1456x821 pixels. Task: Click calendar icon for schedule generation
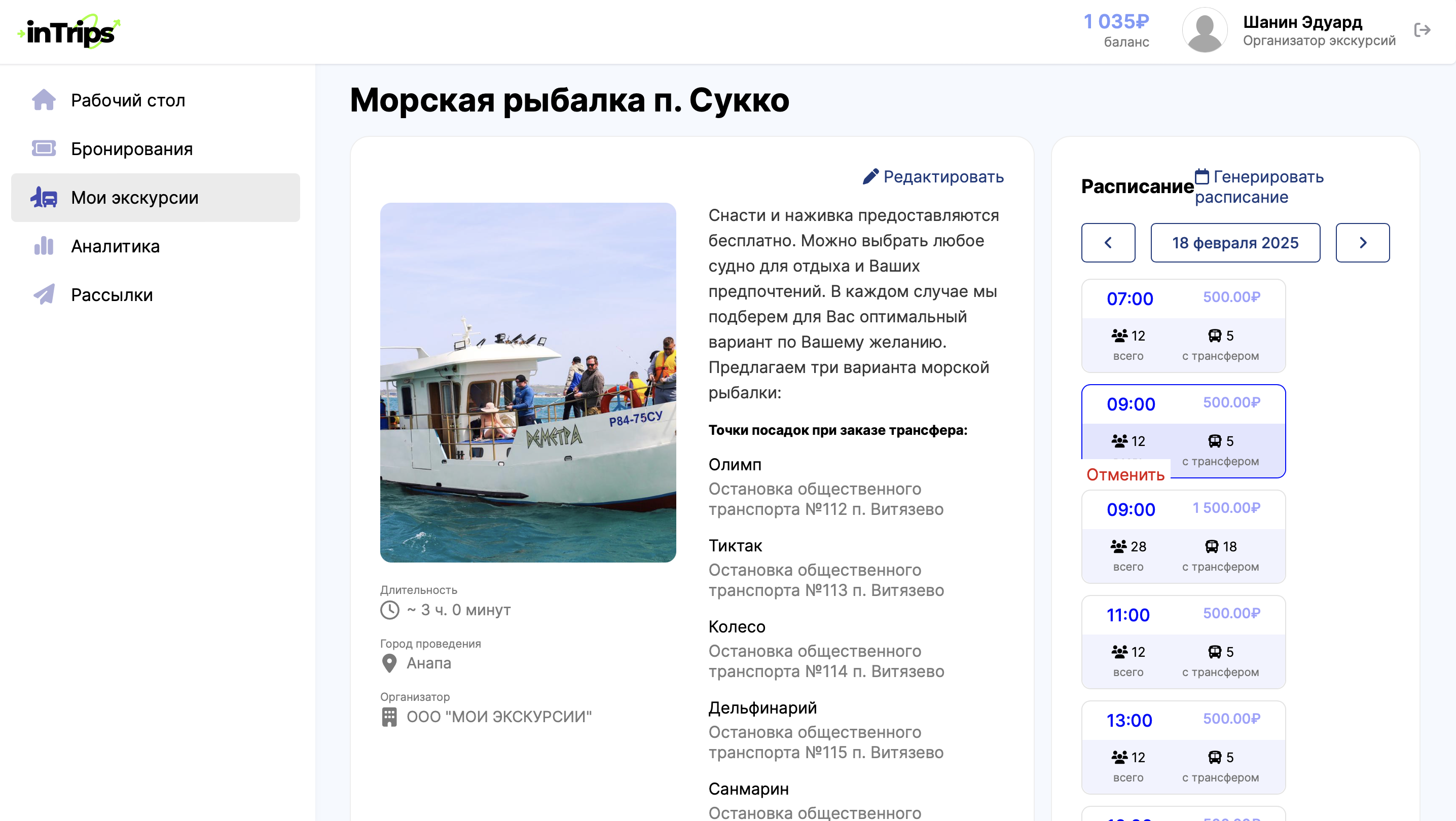(x=1202, y=177)
